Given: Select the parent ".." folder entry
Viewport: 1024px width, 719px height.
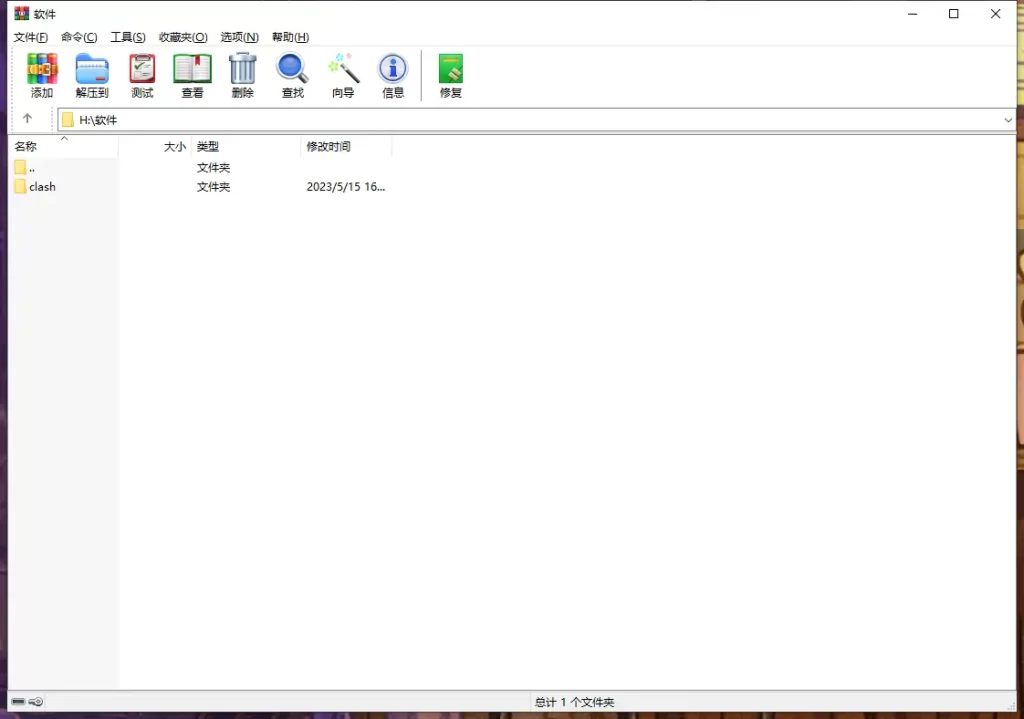Looking at the screenshot, I should [31, 168].
